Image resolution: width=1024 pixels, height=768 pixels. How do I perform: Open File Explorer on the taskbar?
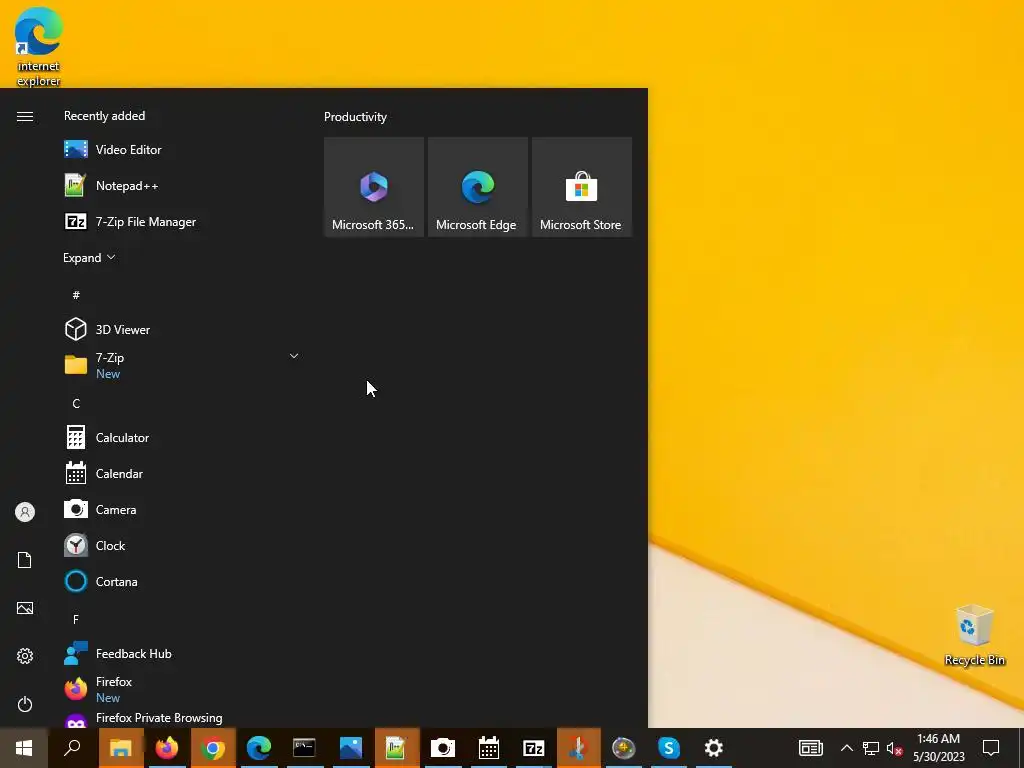tap(121, 748)
